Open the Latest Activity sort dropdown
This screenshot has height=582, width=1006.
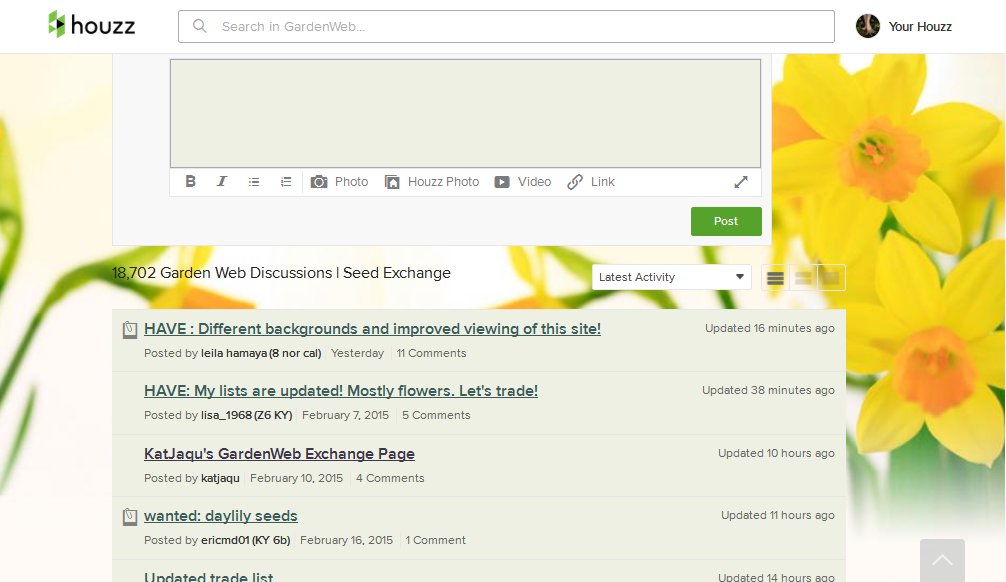(x=671, y=277)
